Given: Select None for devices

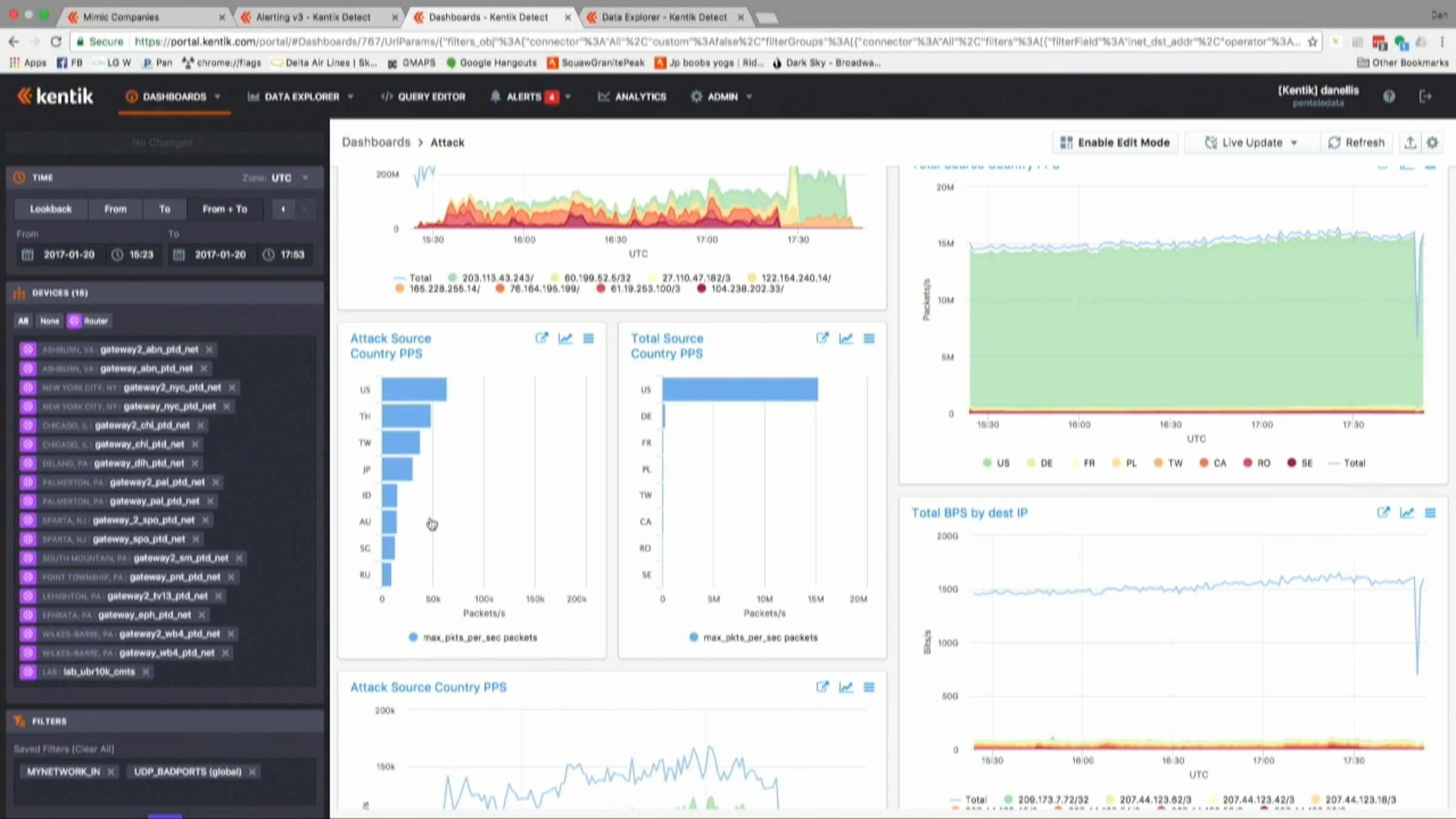Looking at the screenshot, I should 50,321.
